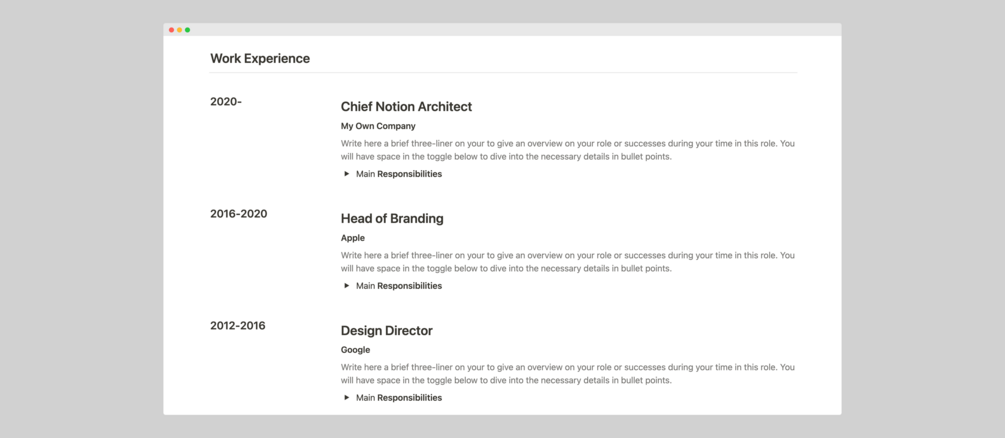Click description paragraph under Google
Viewport: 1005px width, 438px height.
[x=567, y=374]
